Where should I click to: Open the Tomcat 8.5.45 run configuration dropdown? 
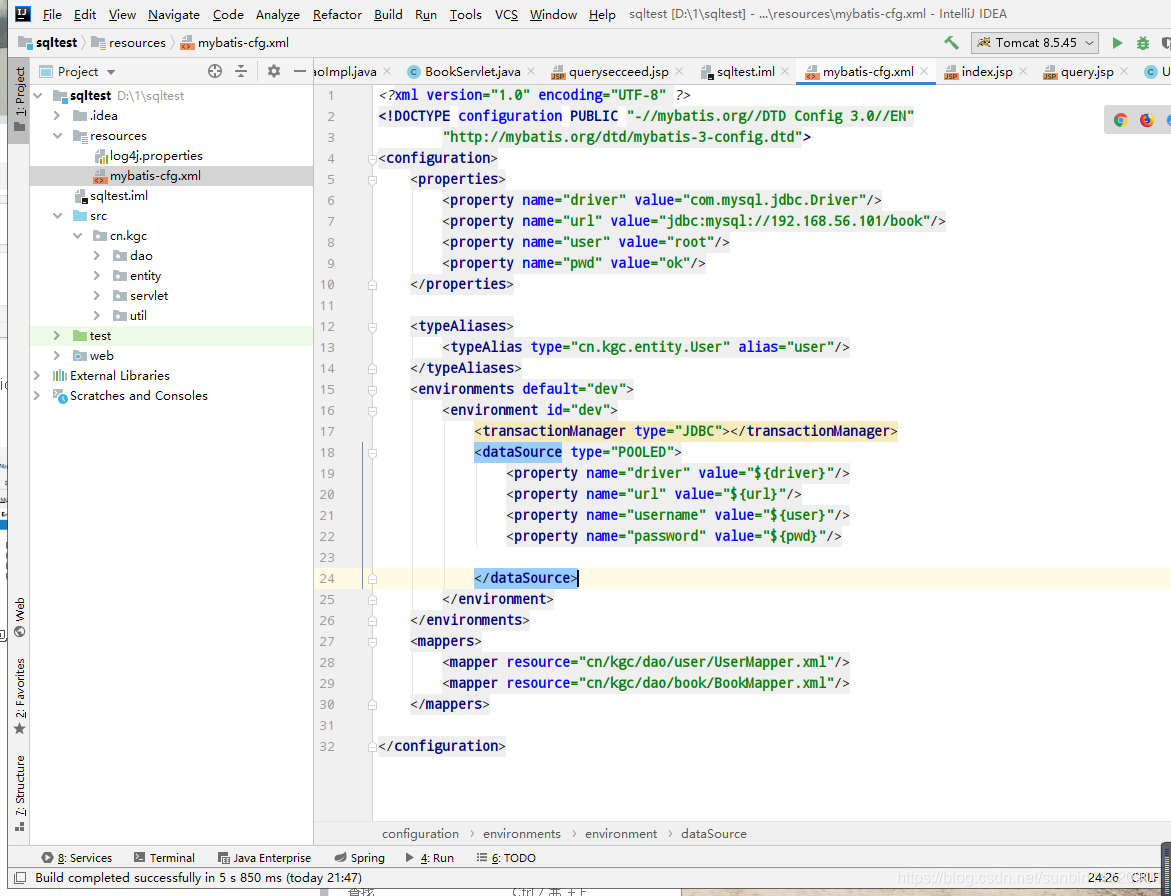tap(1035, 43)
